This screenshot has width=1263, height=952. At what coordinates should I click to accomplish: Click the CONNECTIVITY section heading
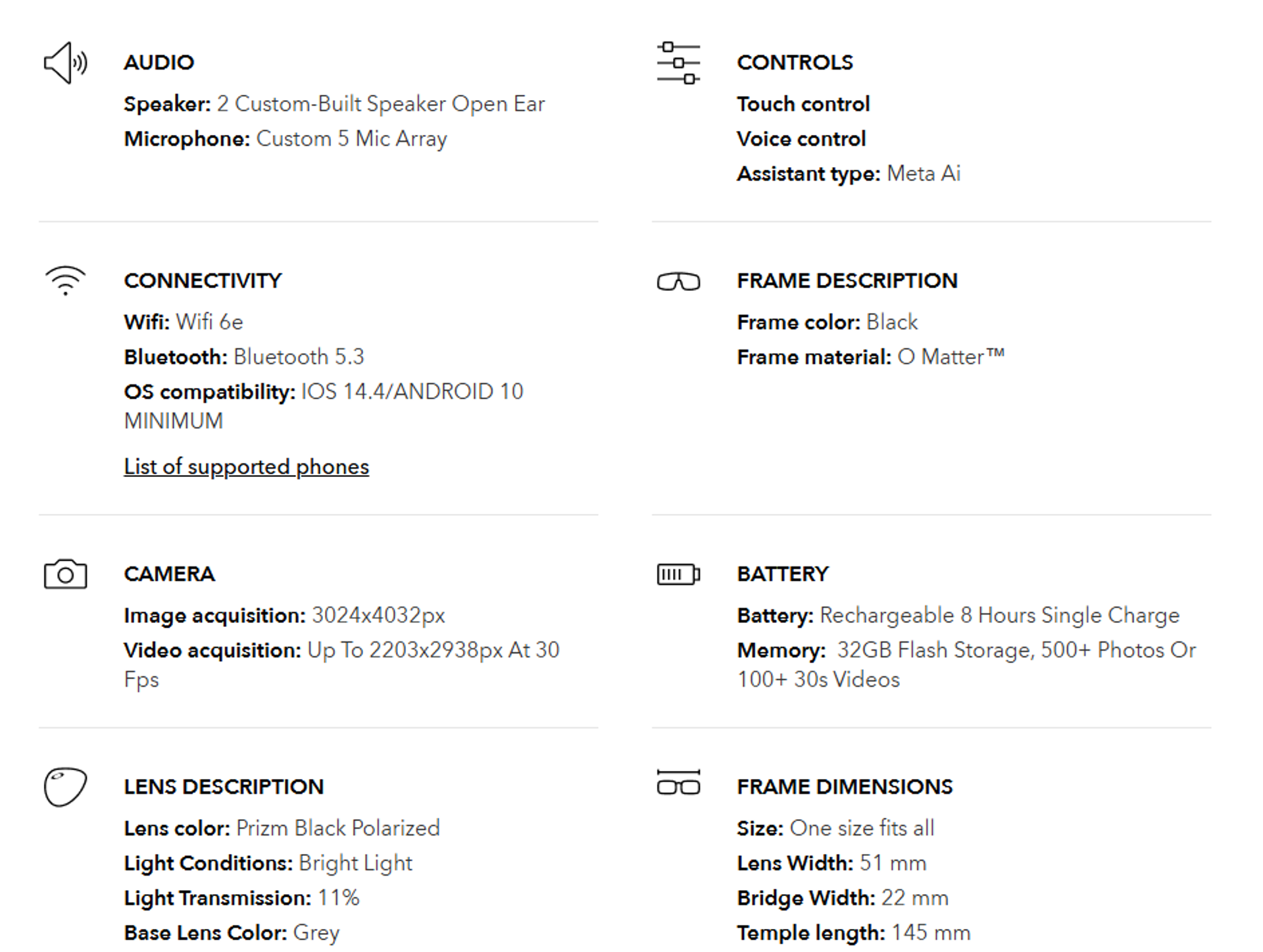tap(203, 281)
